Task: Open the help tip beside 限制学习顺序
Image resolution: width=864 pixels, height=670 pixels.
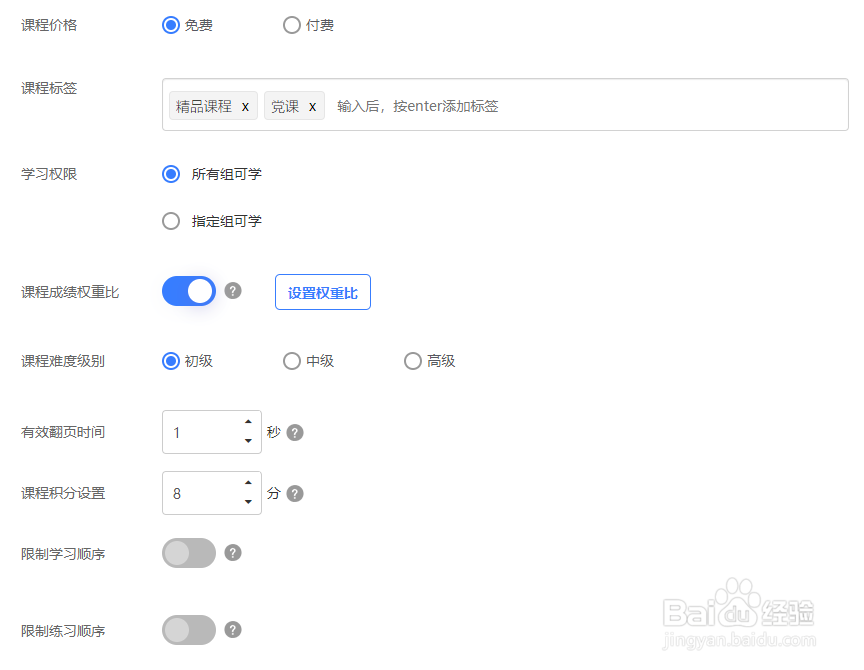Action: click(232, 553)
